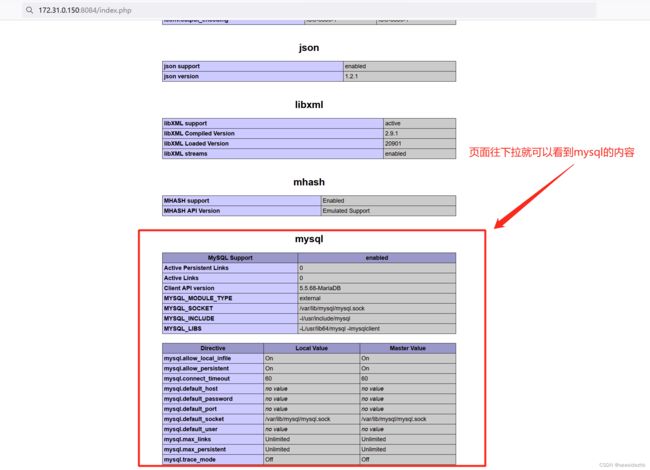Click the master socket path for mysql.default_socket
Screen dimensions: 650x470
[407, 419]
